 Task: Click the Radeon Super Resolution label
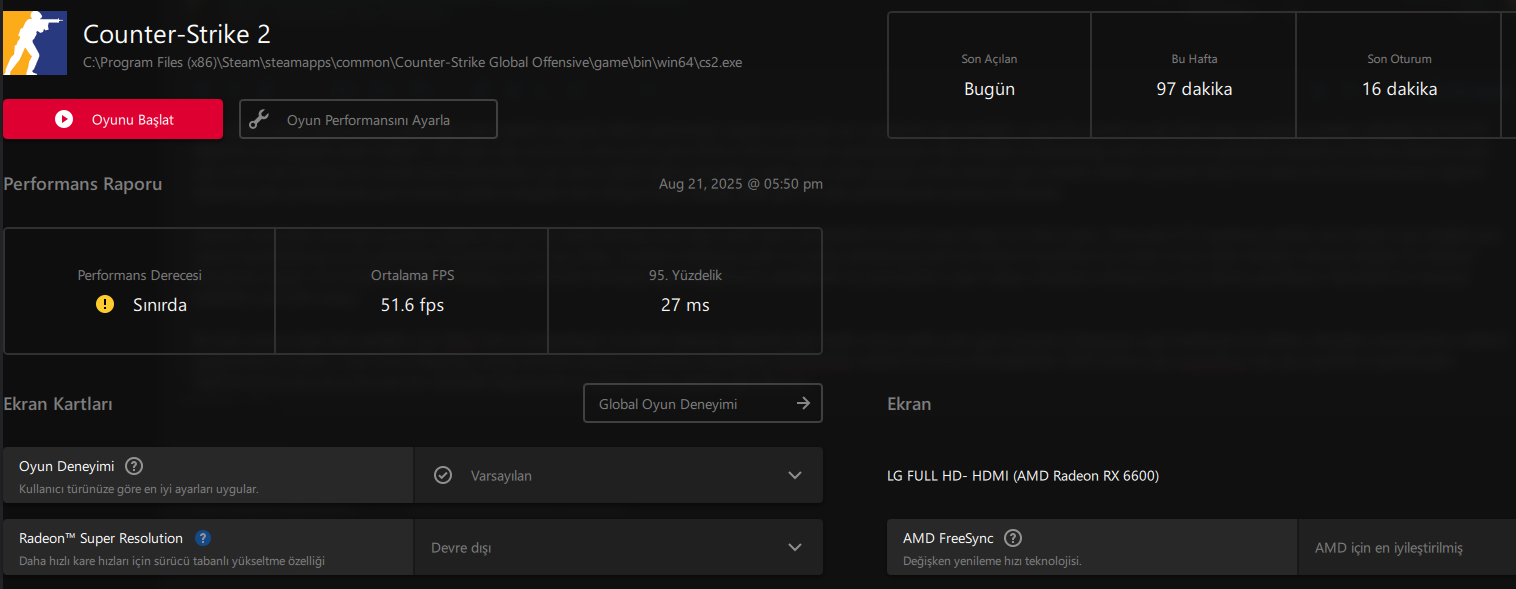tap(101, 538)
